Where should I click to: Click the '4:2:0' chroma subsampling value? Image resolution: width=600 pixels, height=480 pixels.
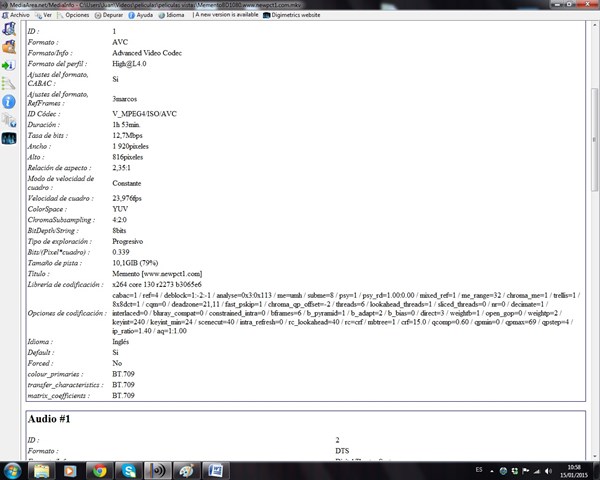[x=119, y=220]
